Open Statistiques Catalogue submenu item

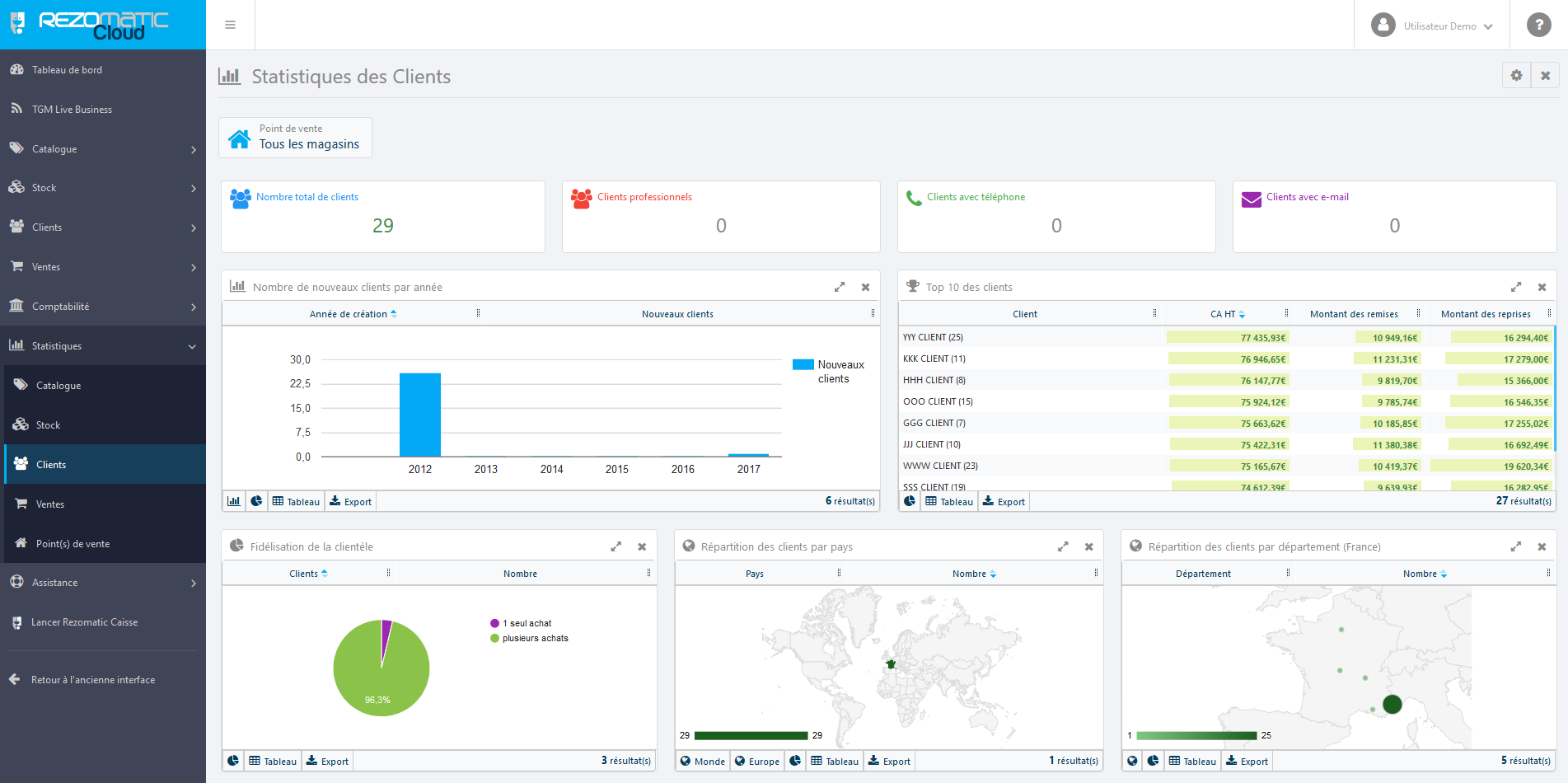point(105,386)
